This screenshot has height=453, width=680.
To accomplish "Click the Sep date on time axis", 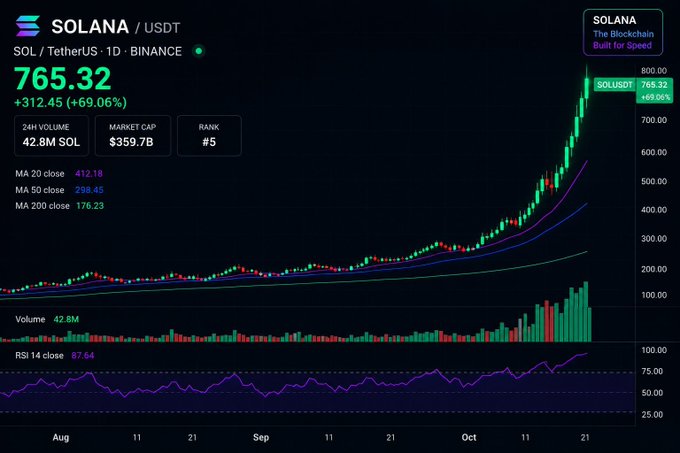I will (261, 437).
